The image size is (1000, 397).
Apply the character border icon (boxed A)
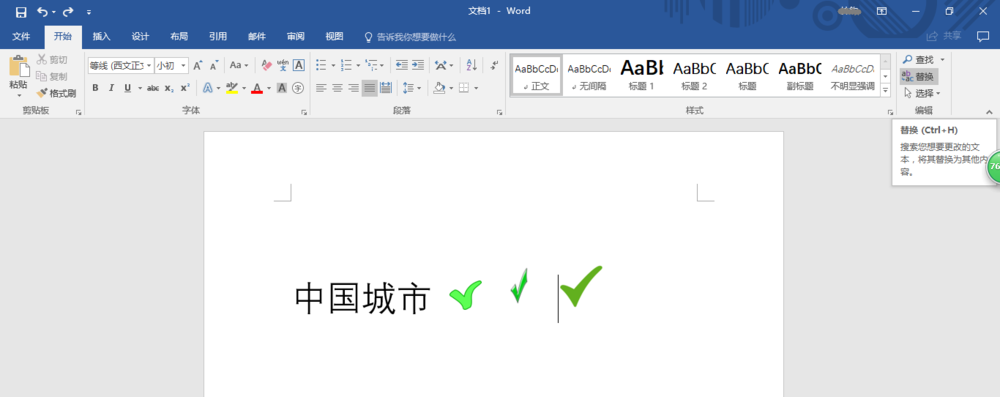click(x=298, y=65)
